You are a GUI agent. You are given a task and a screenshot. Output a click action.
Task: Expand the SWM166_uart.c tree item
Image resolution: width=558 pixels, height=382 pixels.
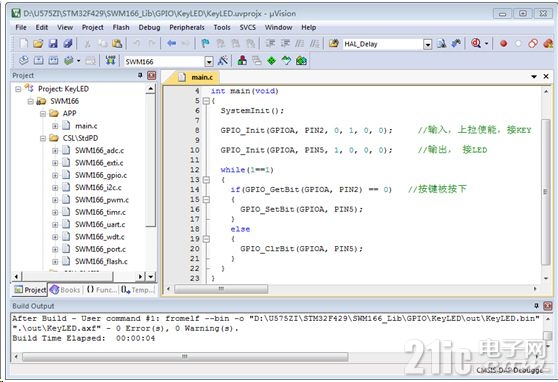[55, 225]
